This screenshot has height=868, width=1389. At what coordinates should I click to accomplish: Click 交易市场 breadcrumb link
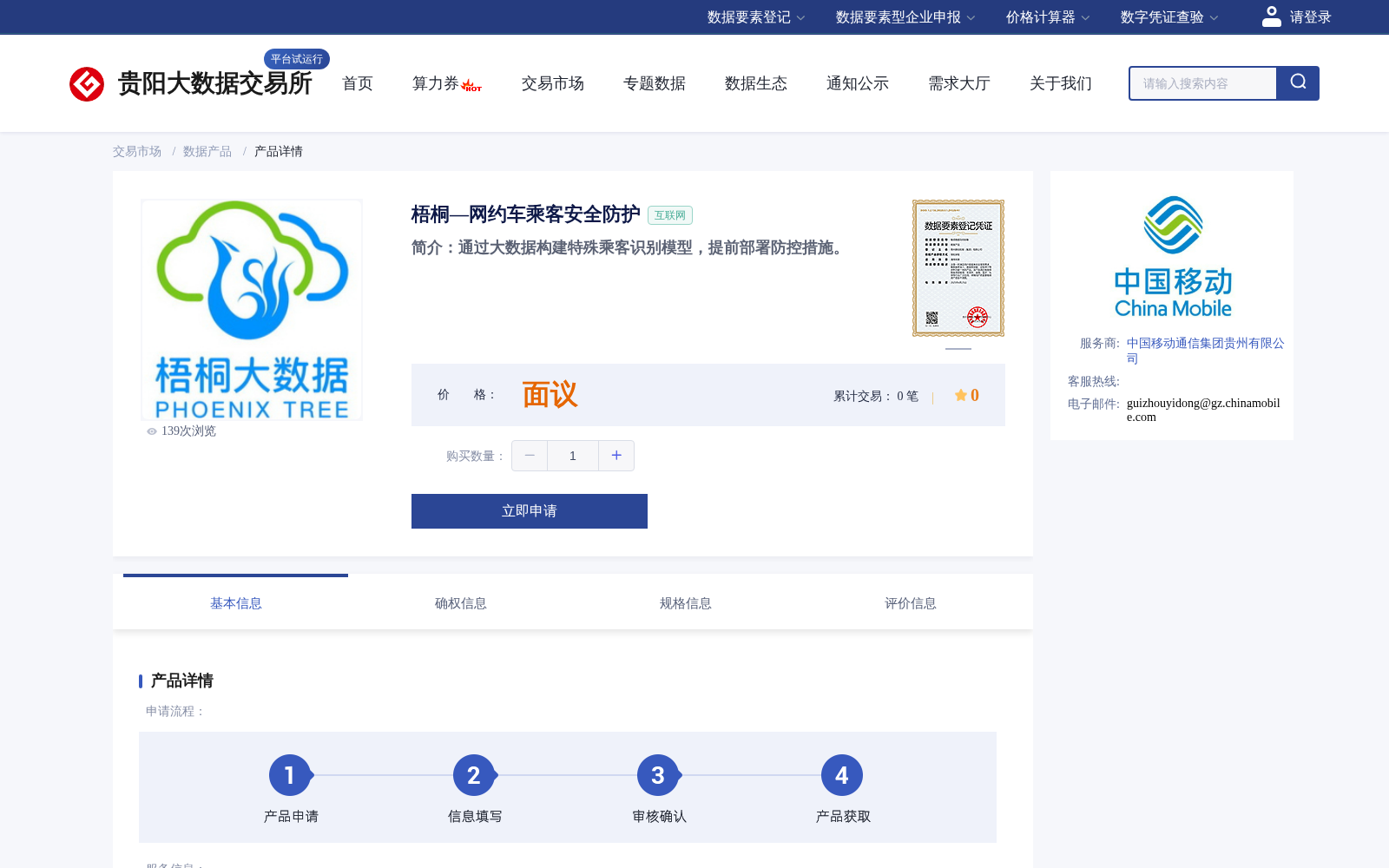point(137,151)
